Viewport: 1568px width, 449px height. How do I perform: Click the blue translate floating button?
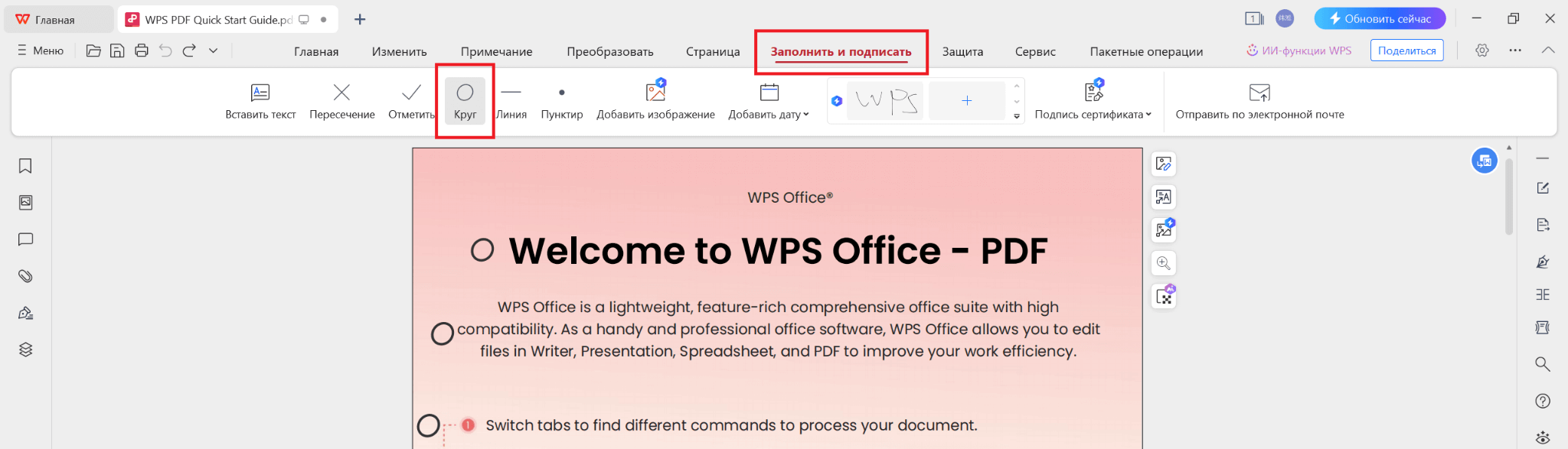coord(1484,161)
